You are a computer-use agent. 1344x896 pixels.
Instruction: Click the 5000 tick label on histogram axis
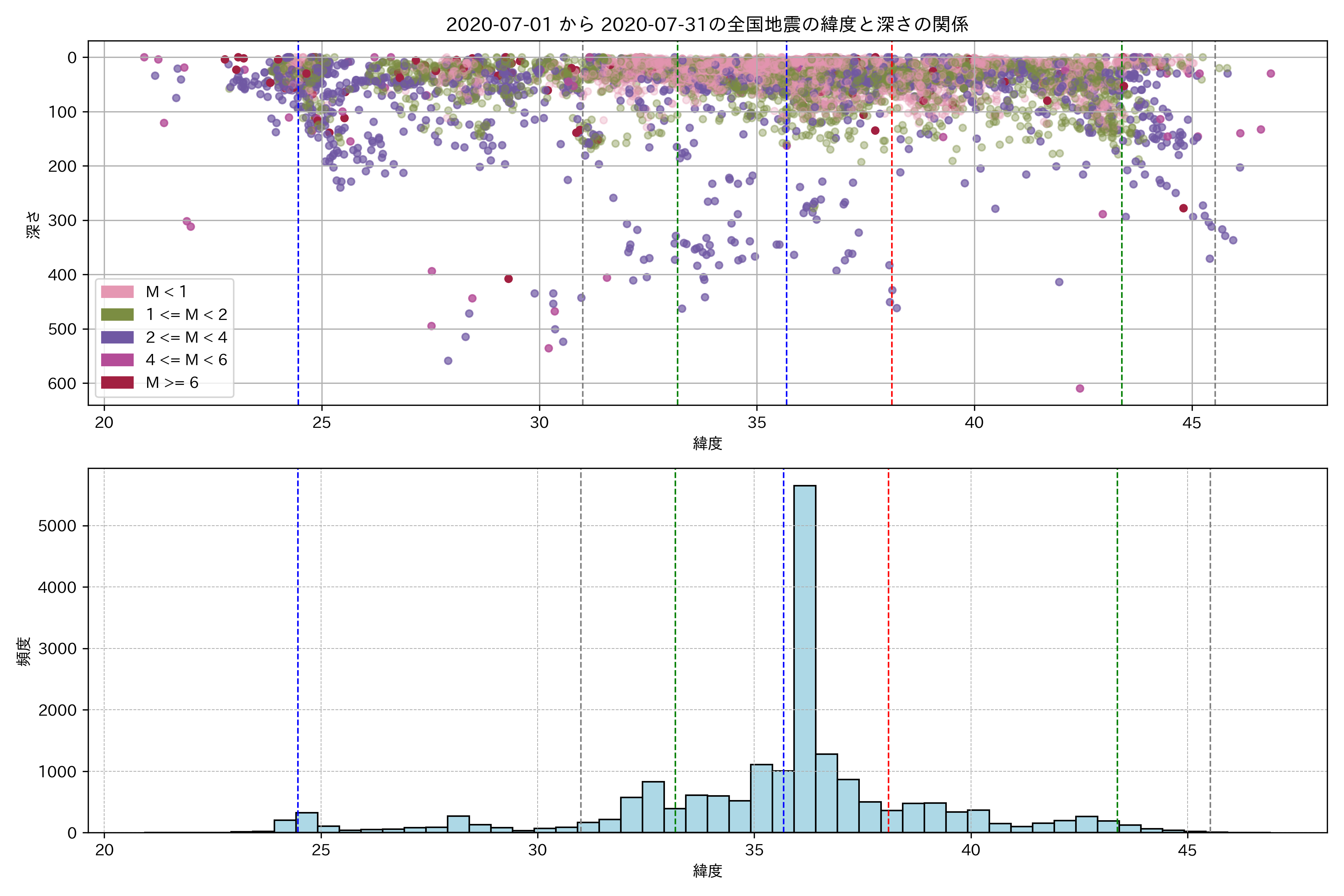[57, 526]
